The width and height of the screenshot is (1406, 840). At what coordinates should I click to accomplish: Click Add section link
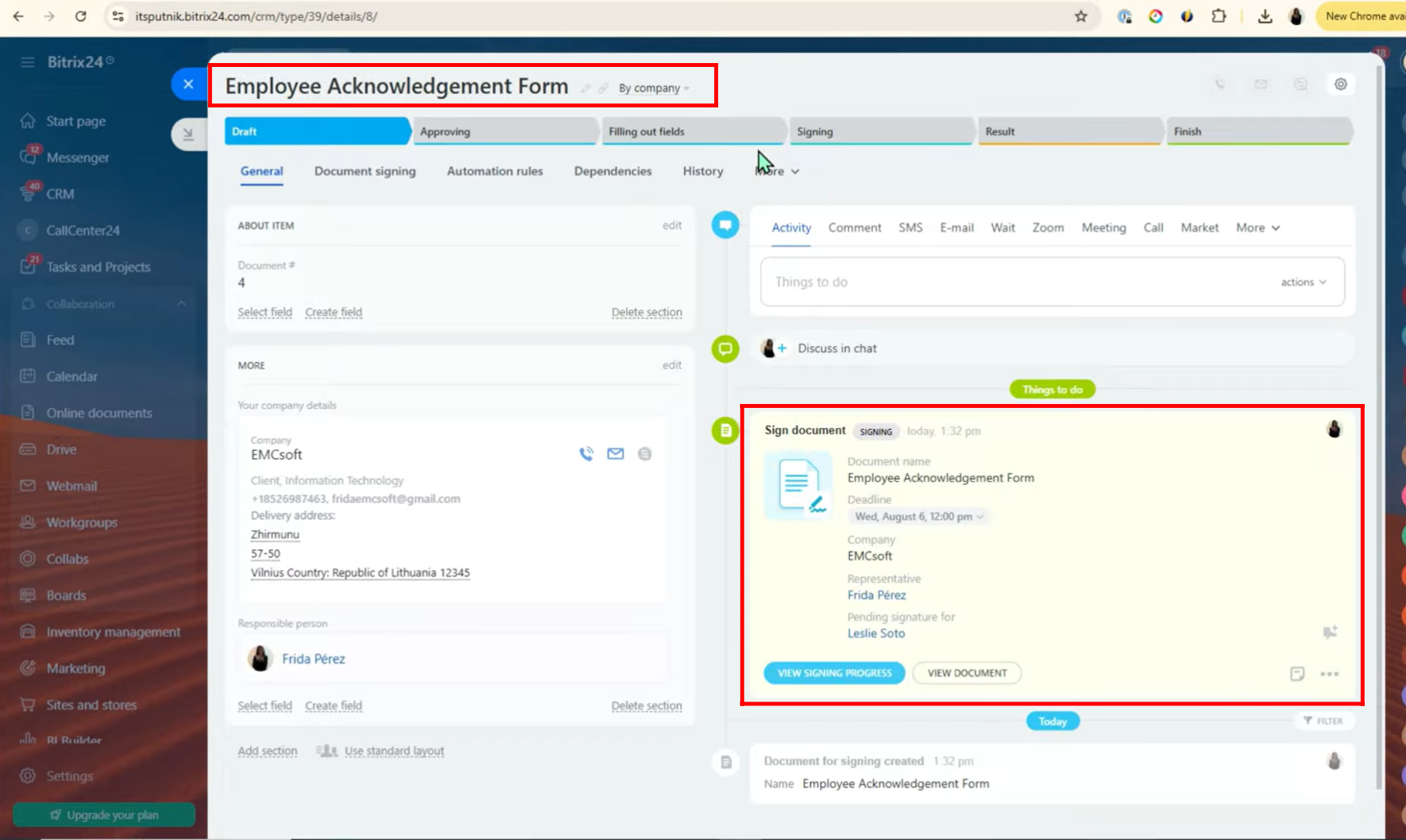267,751
